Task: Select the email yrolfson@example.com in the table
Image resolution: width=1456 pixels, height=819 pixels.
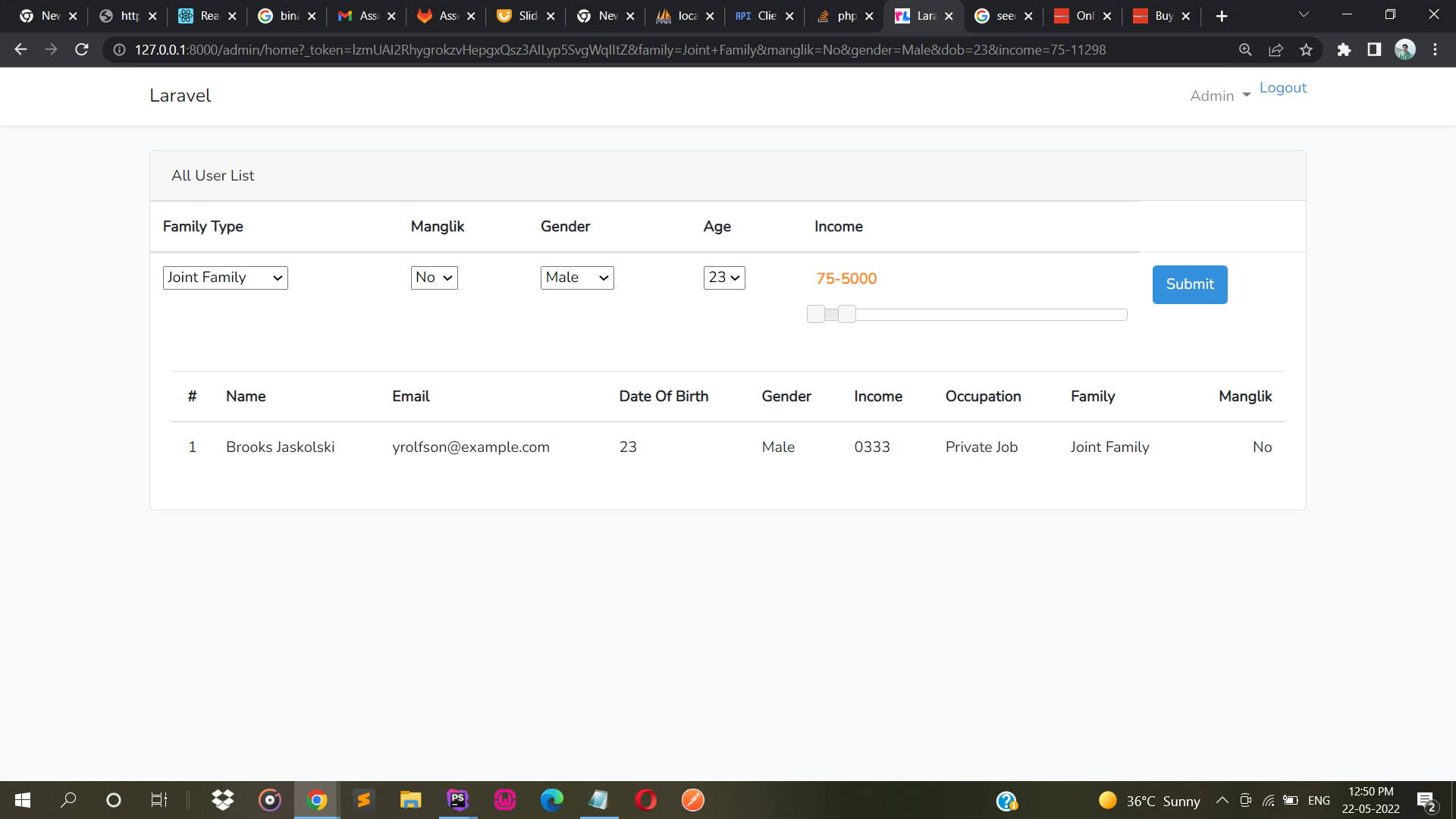Action: pos(471,447)
